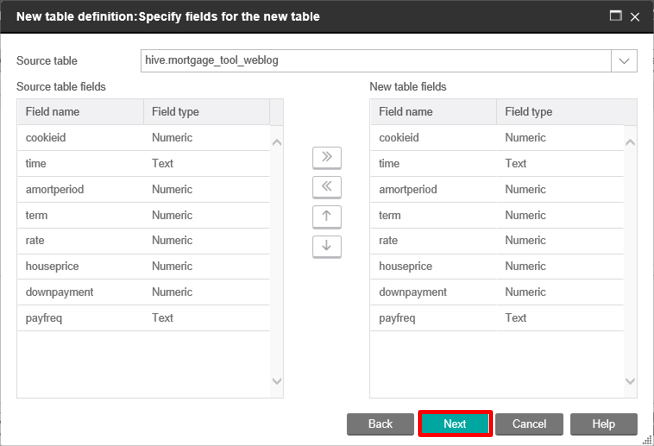Click the new table fields scroll-up arrow
Screen dimensions: 654x446
pyautogui.click(x=630, y=142)
